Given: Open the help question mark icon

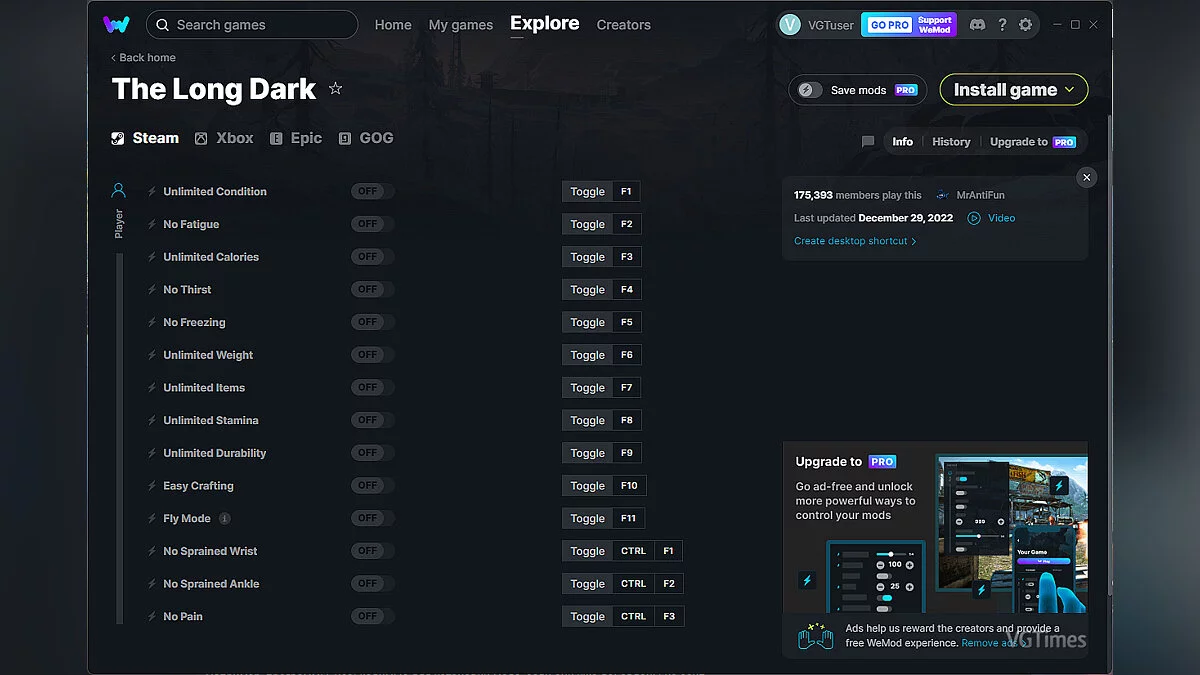Looking at the screenshot, I should 1002,24.
